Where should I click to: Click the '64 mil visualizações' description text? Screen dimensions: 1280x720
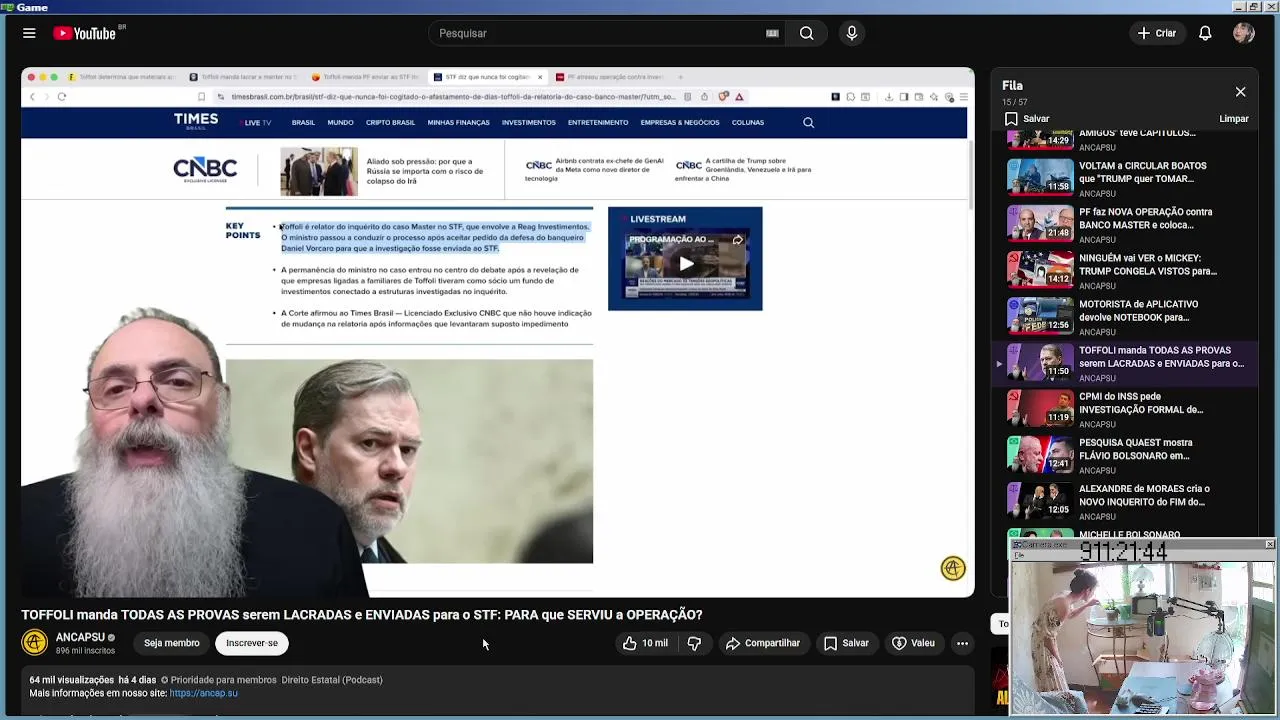pos(71,680)
